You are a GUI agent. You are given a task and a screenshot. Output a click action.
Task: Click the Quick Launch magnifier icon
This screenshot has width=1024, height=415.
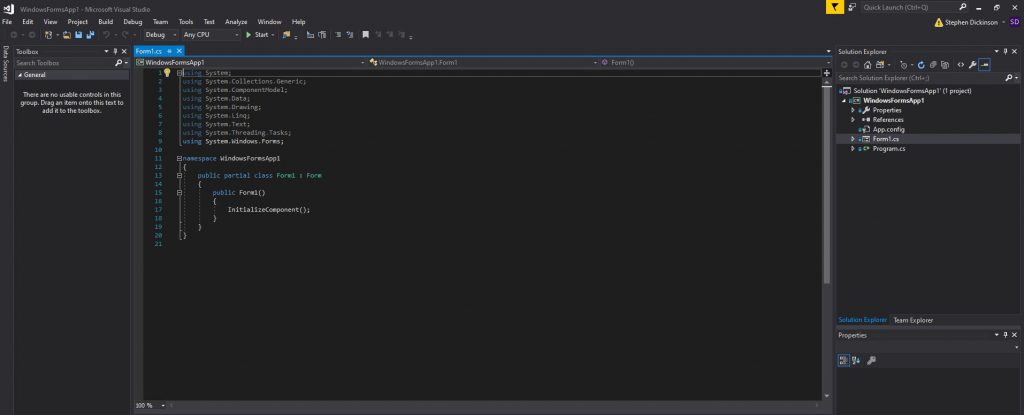tap(963, 7)
